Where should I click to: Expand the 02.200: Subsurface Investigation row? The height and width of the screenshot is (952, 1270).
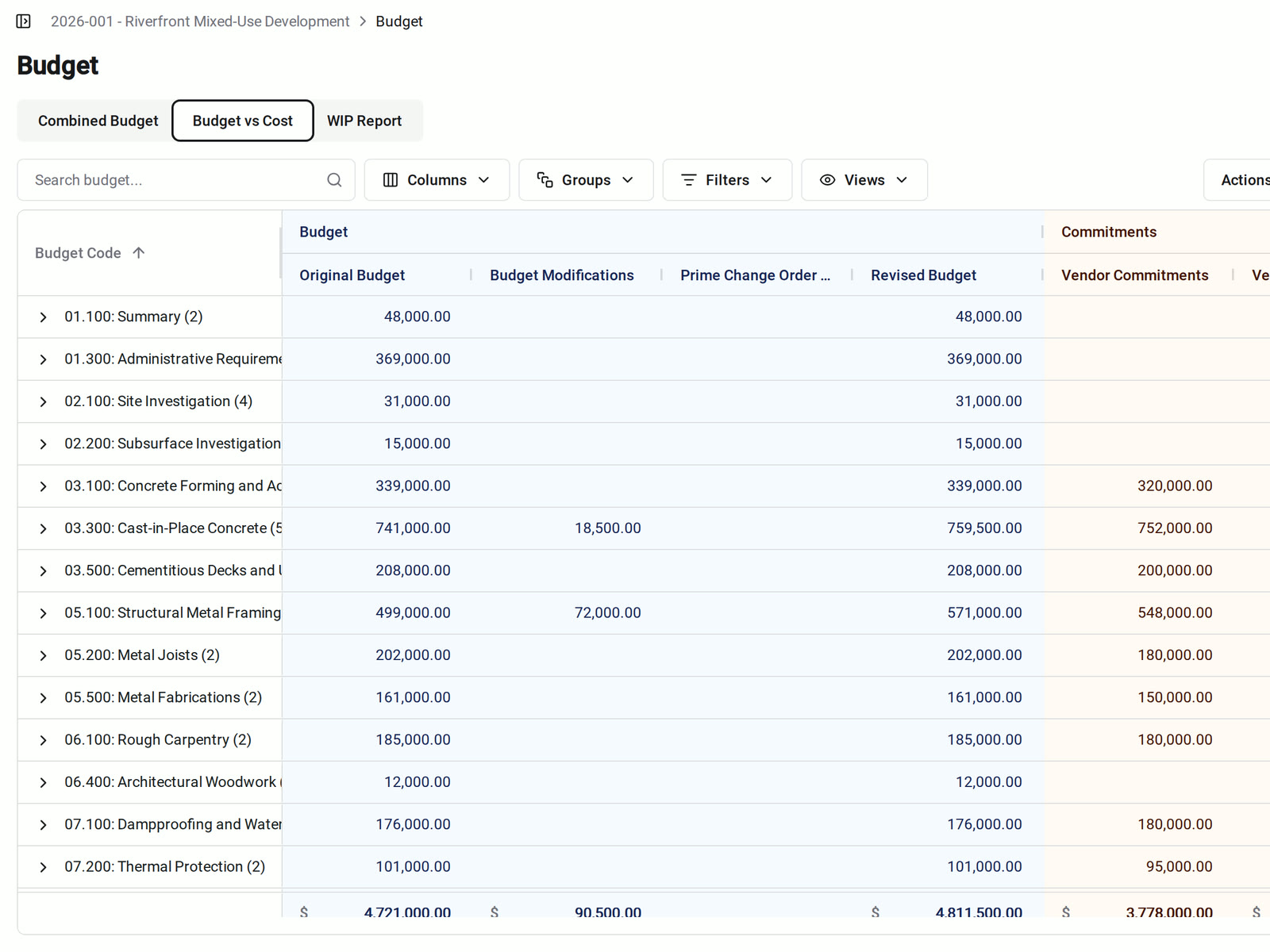pos(44,444)
